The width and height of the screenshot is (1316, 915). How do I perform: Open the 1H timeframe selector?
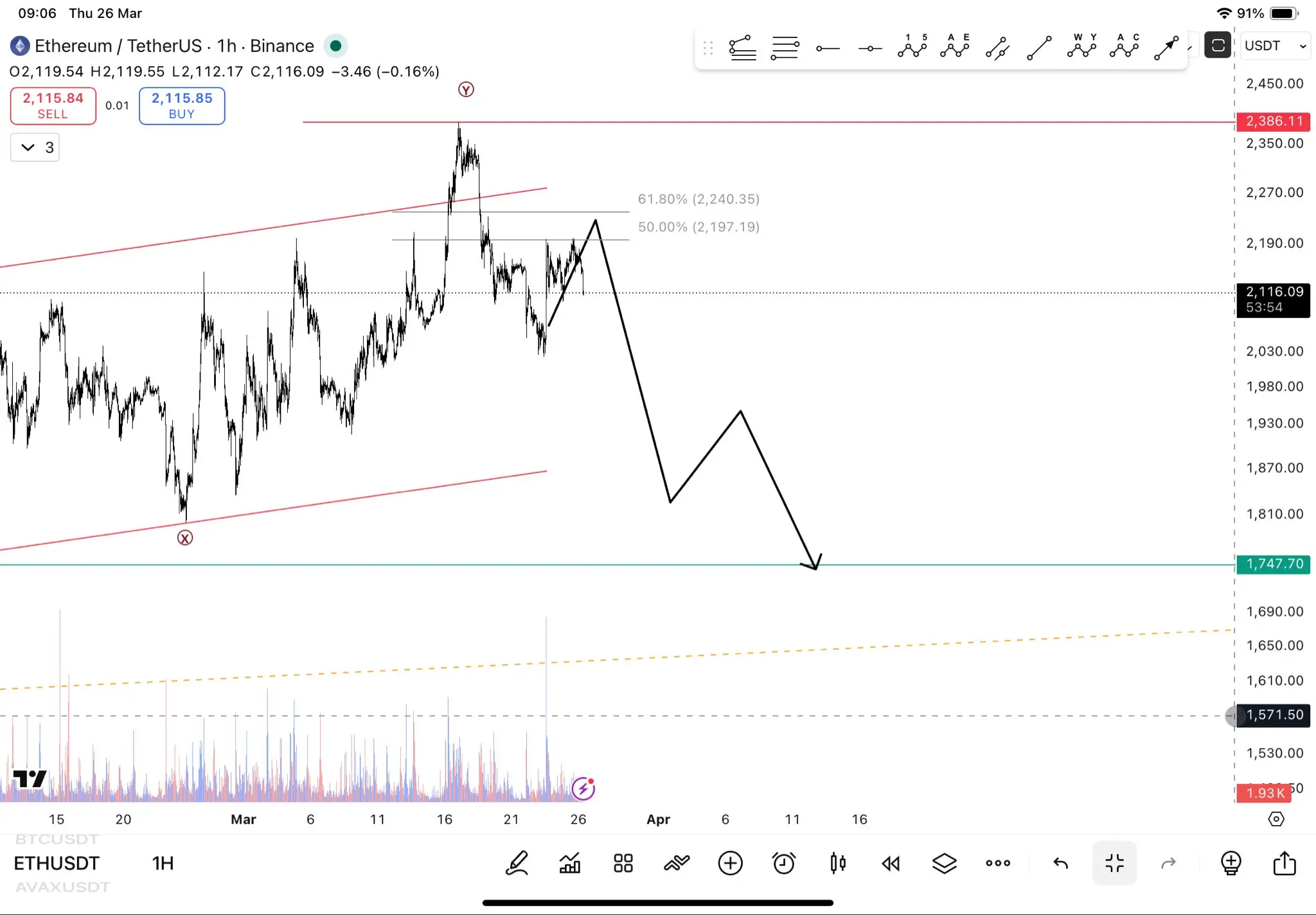tap(163, 863)
